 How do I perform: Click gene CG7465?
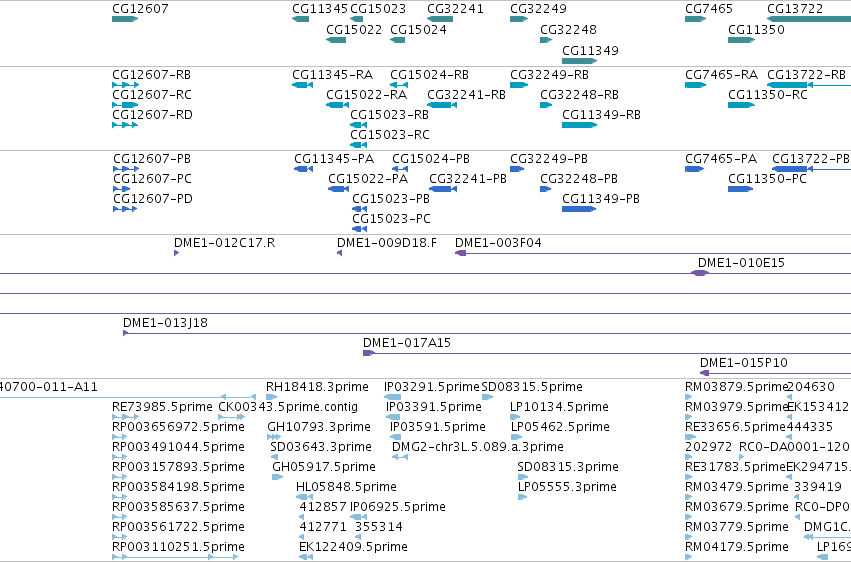point(695,19)
